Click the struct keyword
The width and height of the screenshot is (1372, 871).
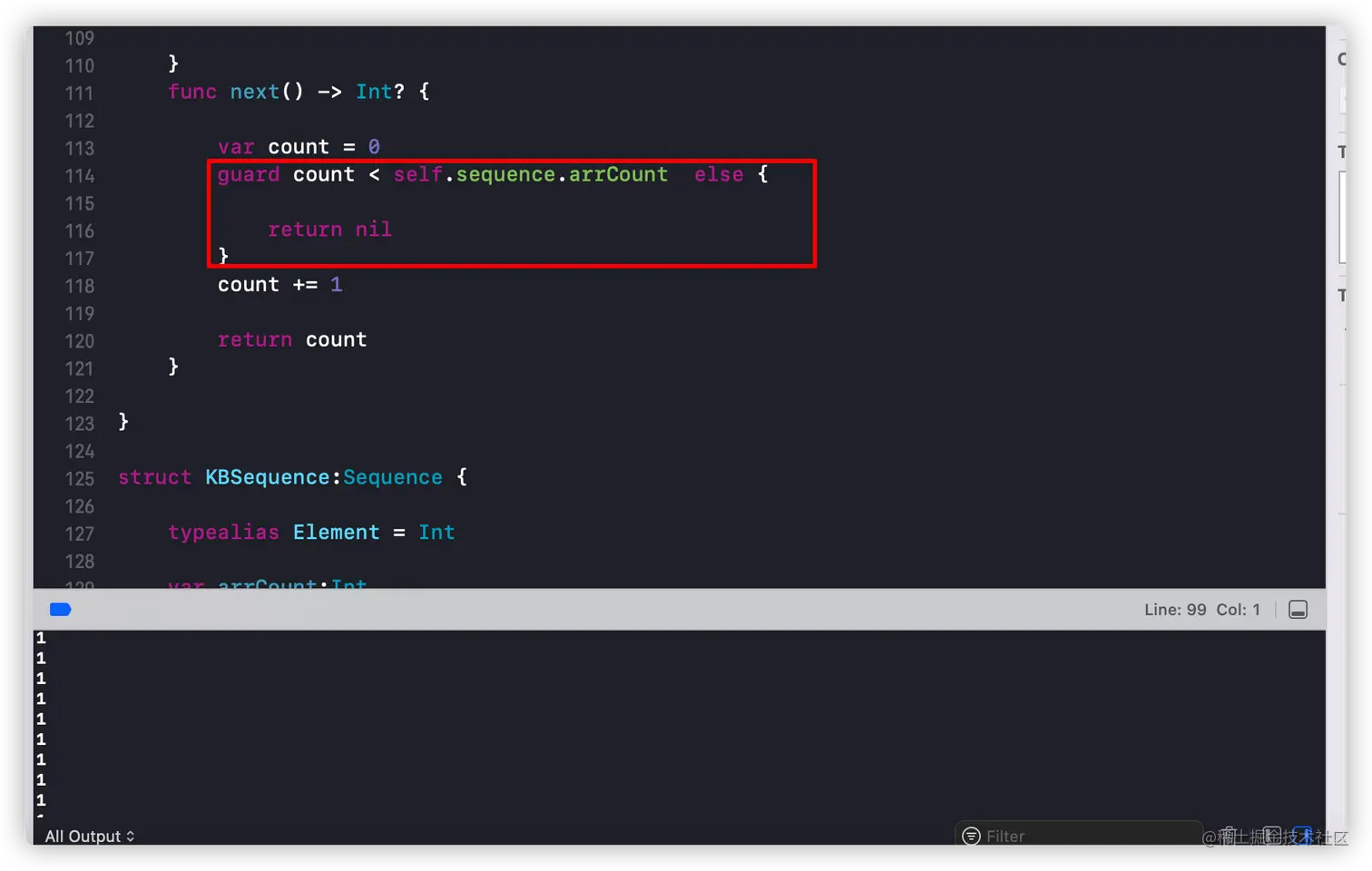click(x=154, y=477)
